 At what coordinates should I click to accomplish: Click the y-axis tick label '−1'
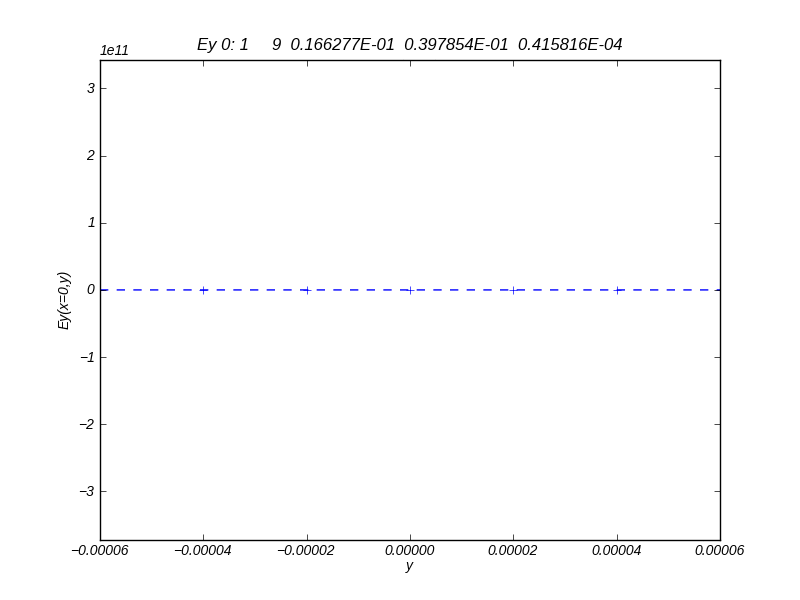88,357
